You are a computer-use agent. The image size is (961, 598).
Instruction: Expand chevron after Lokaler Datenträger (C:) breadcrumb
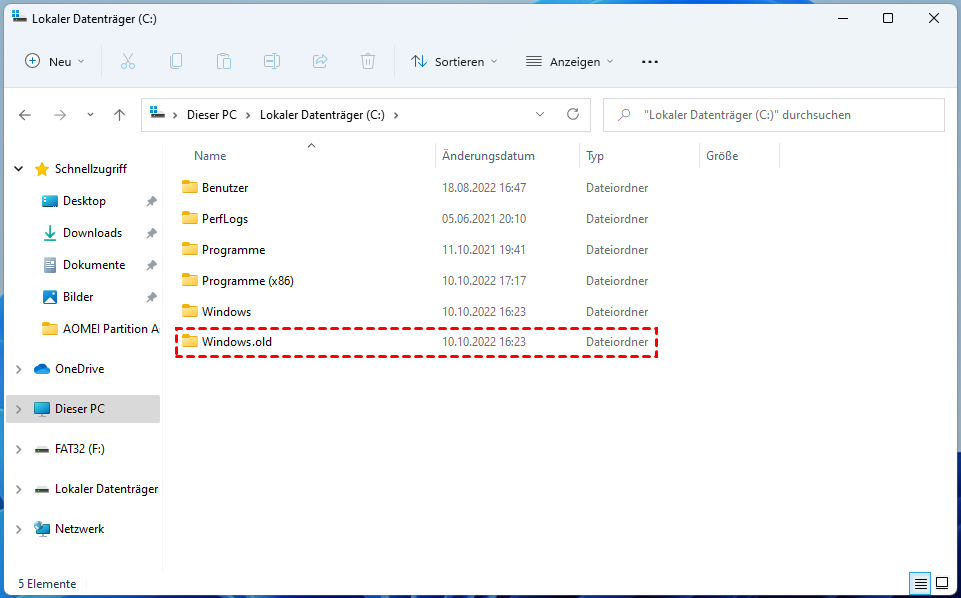(x=396, y=115)
